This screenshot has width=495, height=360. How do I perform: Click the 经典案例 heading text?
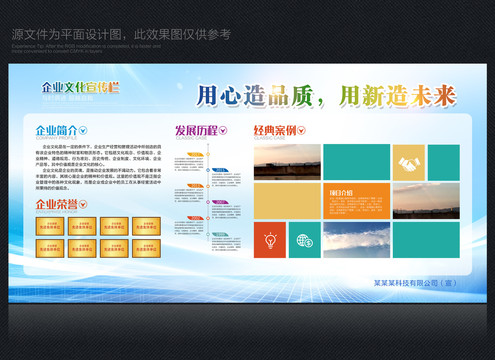click(x=275, y=130)
